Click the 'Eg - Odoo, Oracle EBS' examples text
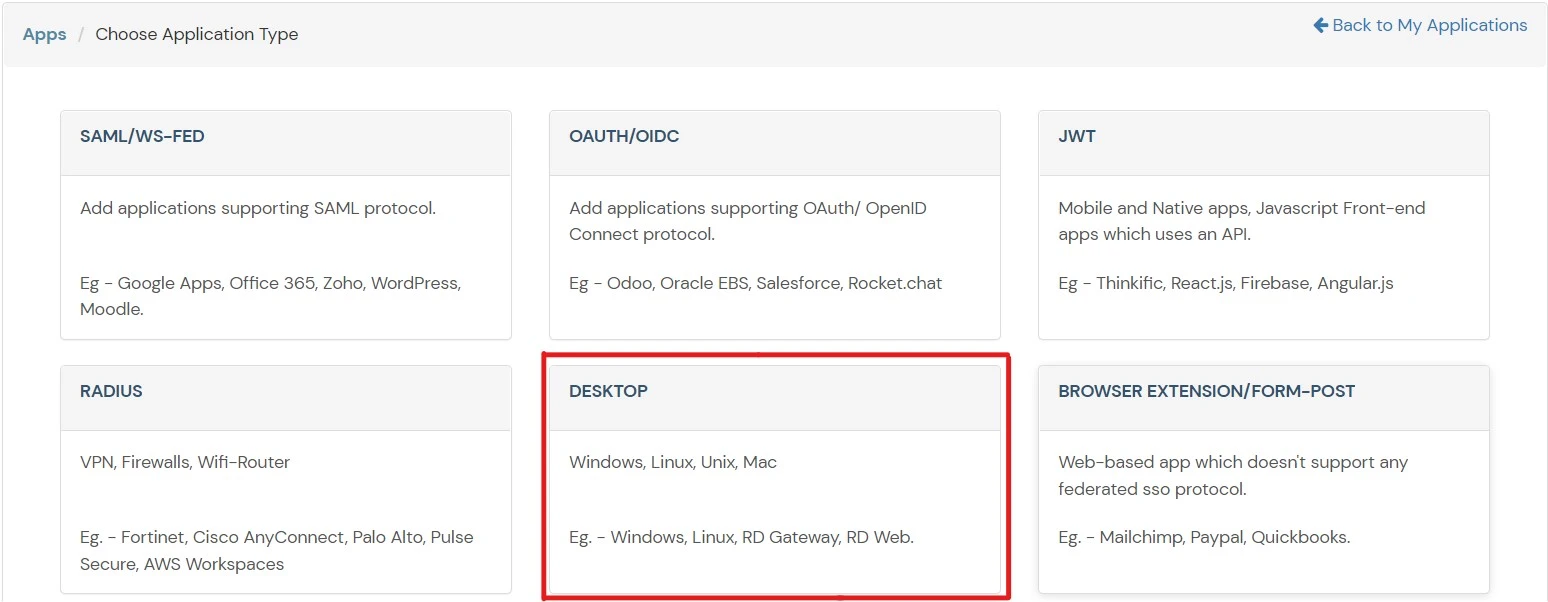Viewport: 1548px width, 602px height. point(756,283)
